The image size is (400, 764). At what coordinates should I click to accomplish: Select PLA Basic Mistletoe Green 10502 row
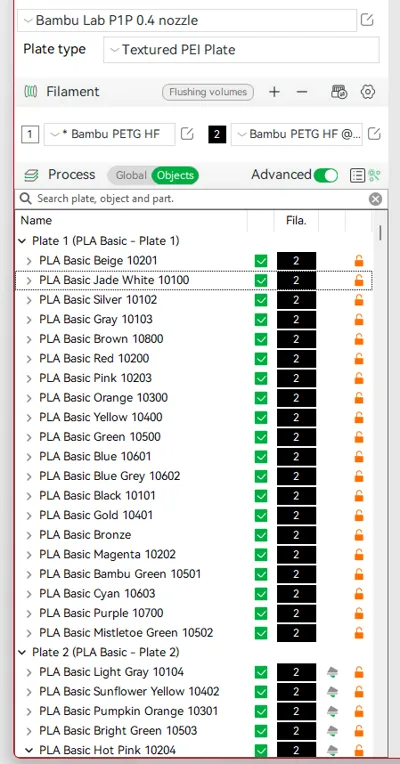tap(194, 633)
